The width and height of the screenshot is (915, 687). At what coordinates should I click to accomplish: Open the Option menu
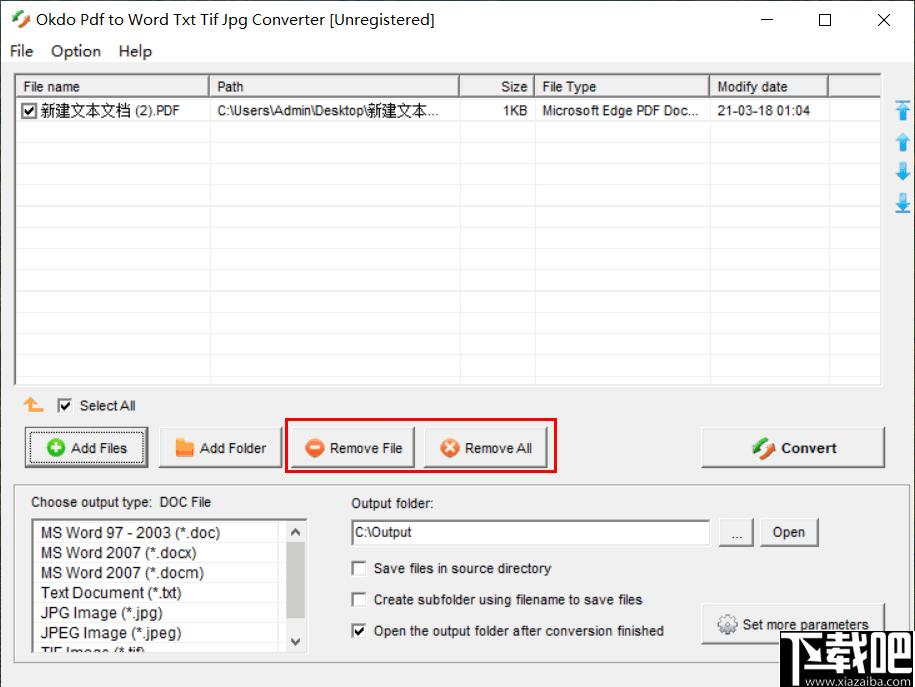point(76,51)
